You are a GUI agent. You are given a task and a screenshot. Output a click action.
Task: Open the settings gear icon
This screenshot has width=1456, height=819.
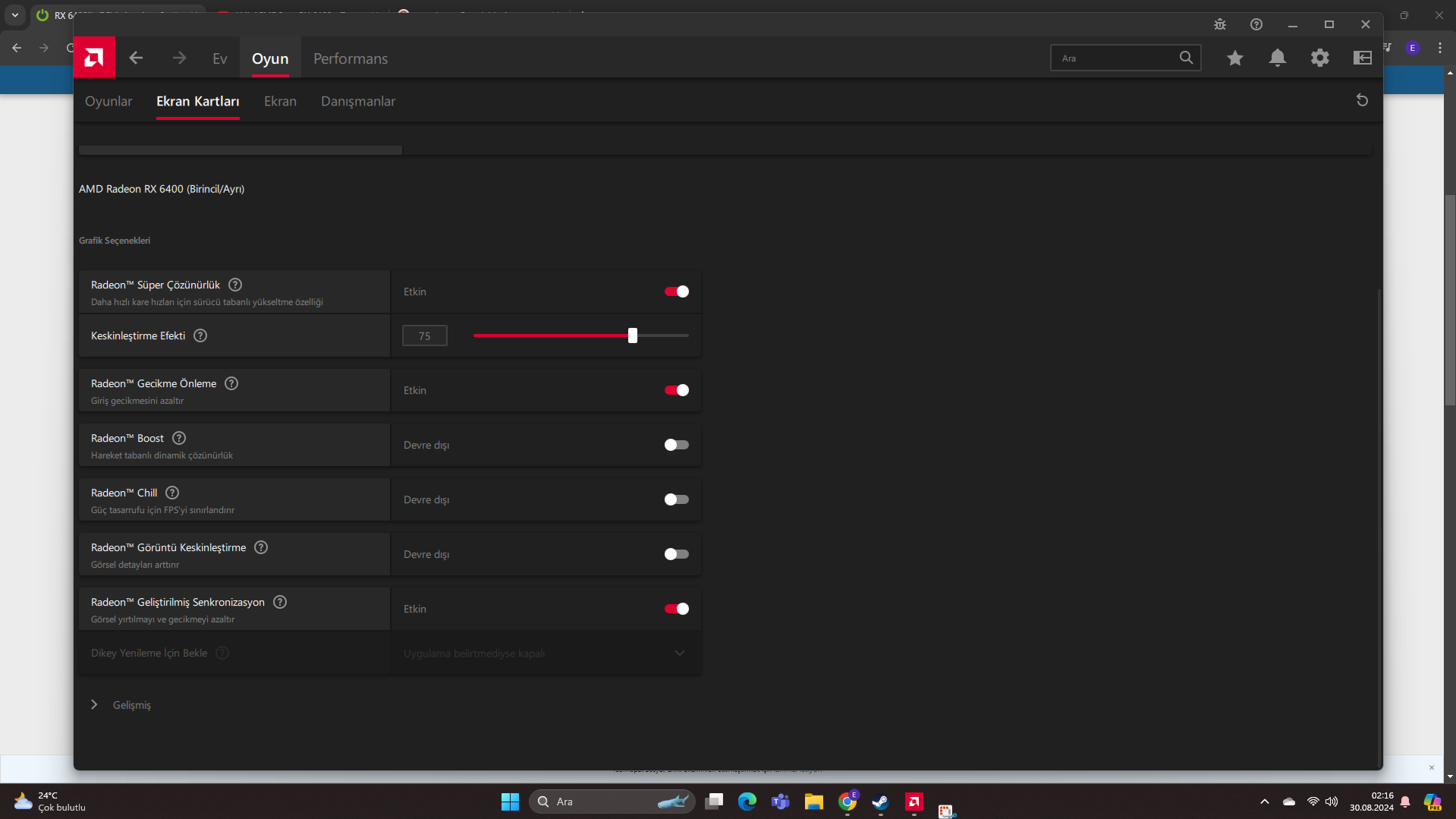point(1320,58)
